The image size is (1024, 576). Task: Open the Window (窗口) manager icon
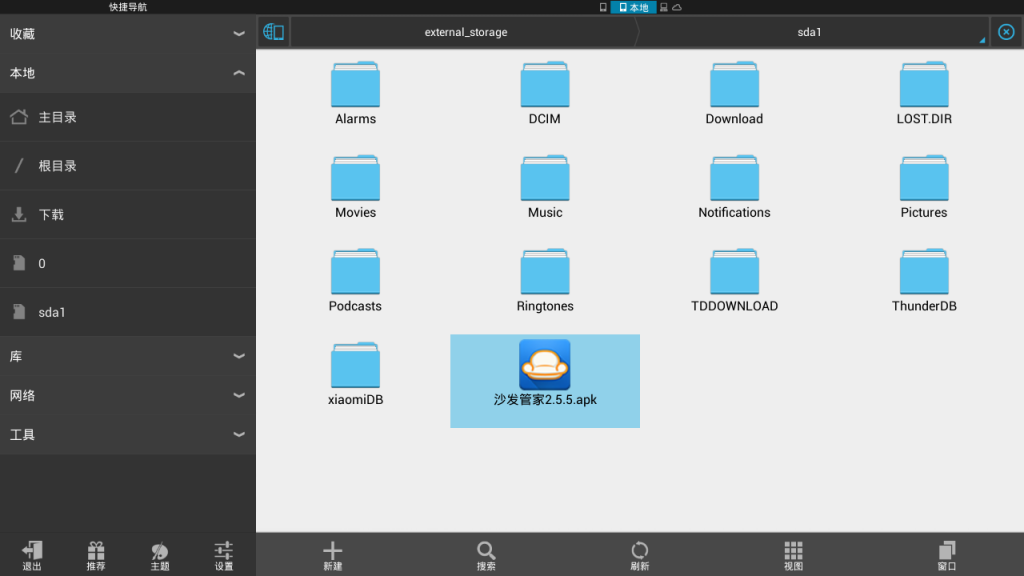[947, 555]
